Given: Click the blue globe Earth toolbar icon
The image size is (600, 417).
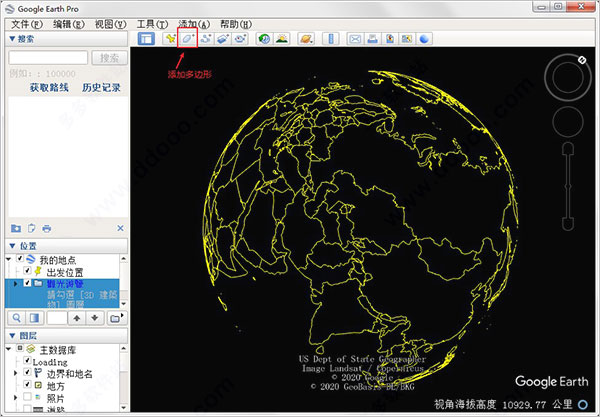Looking at the screenshot, I should (x=424, y=39).
